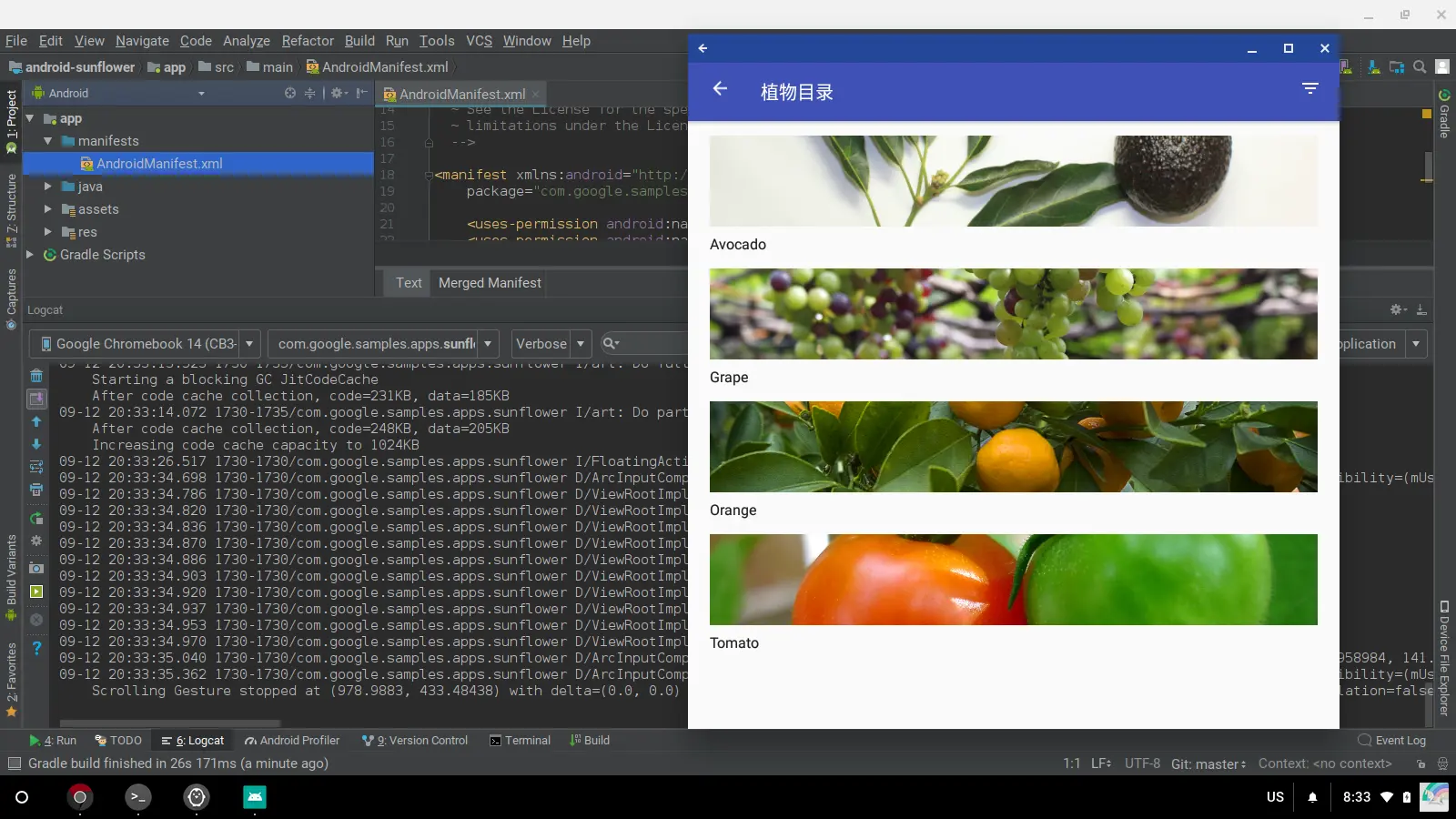The width and height of the screenshot is (1456, 819).
Task: Click the down arrow in logcat sidebar
Action: coord(36,444)
